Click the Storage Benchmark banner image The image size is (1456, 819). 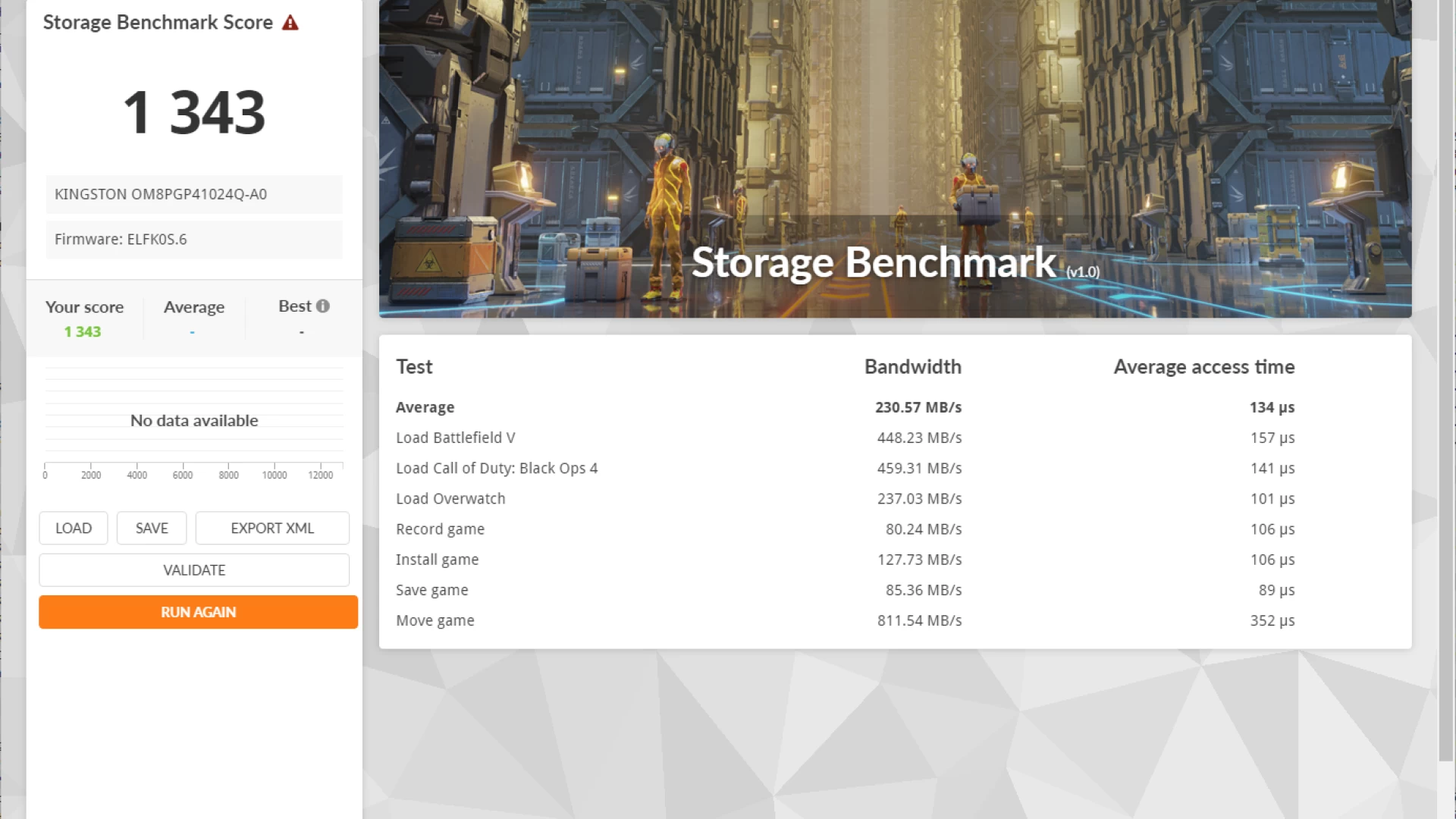[895, 158]
